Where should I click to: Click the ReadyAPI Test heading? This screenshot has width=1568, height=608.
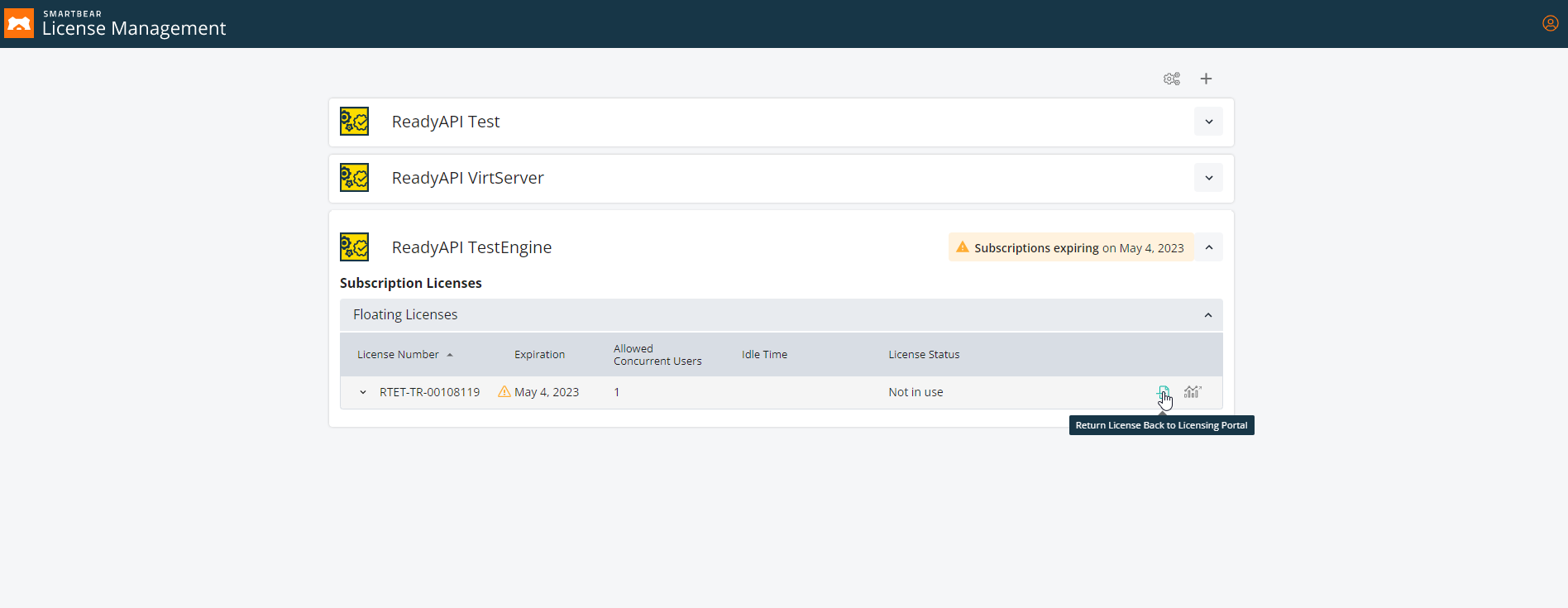(x=446, y=122)
